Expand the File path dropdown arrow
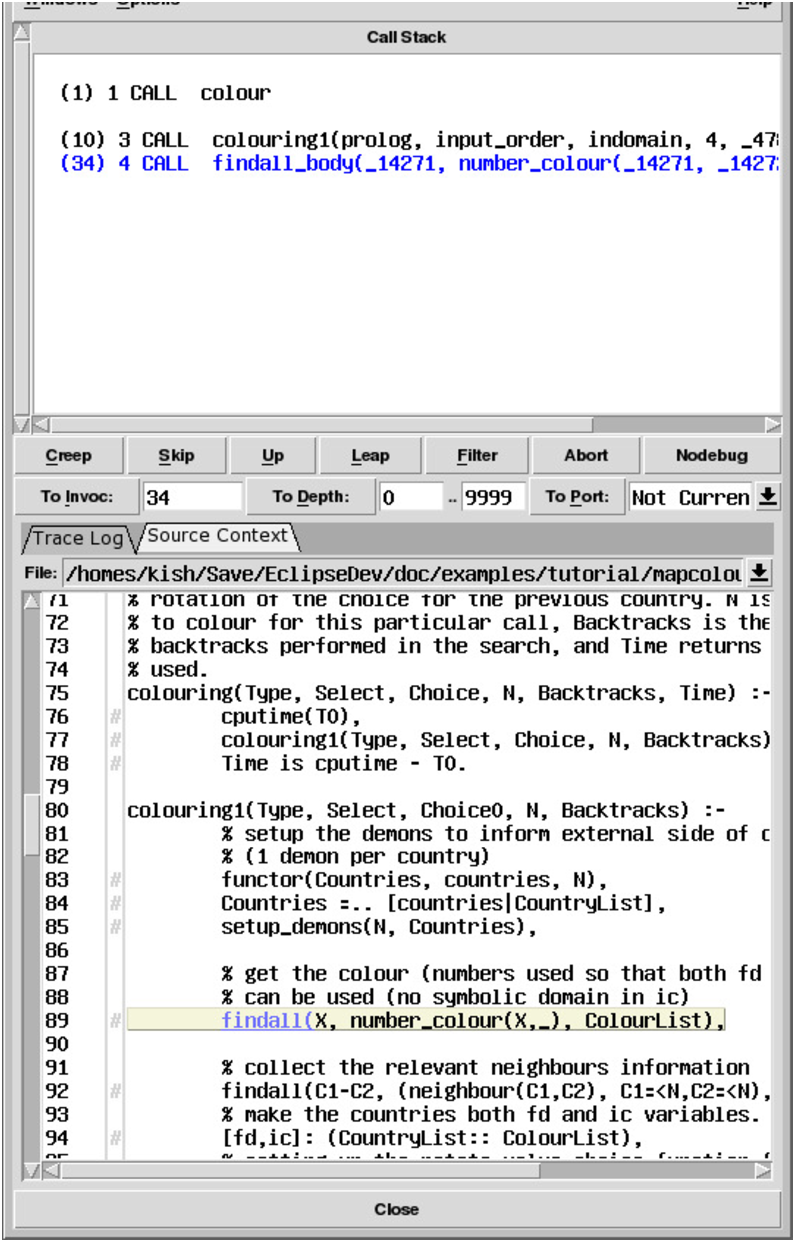Screen dimensions: 795x1242 tap(760, 573)
